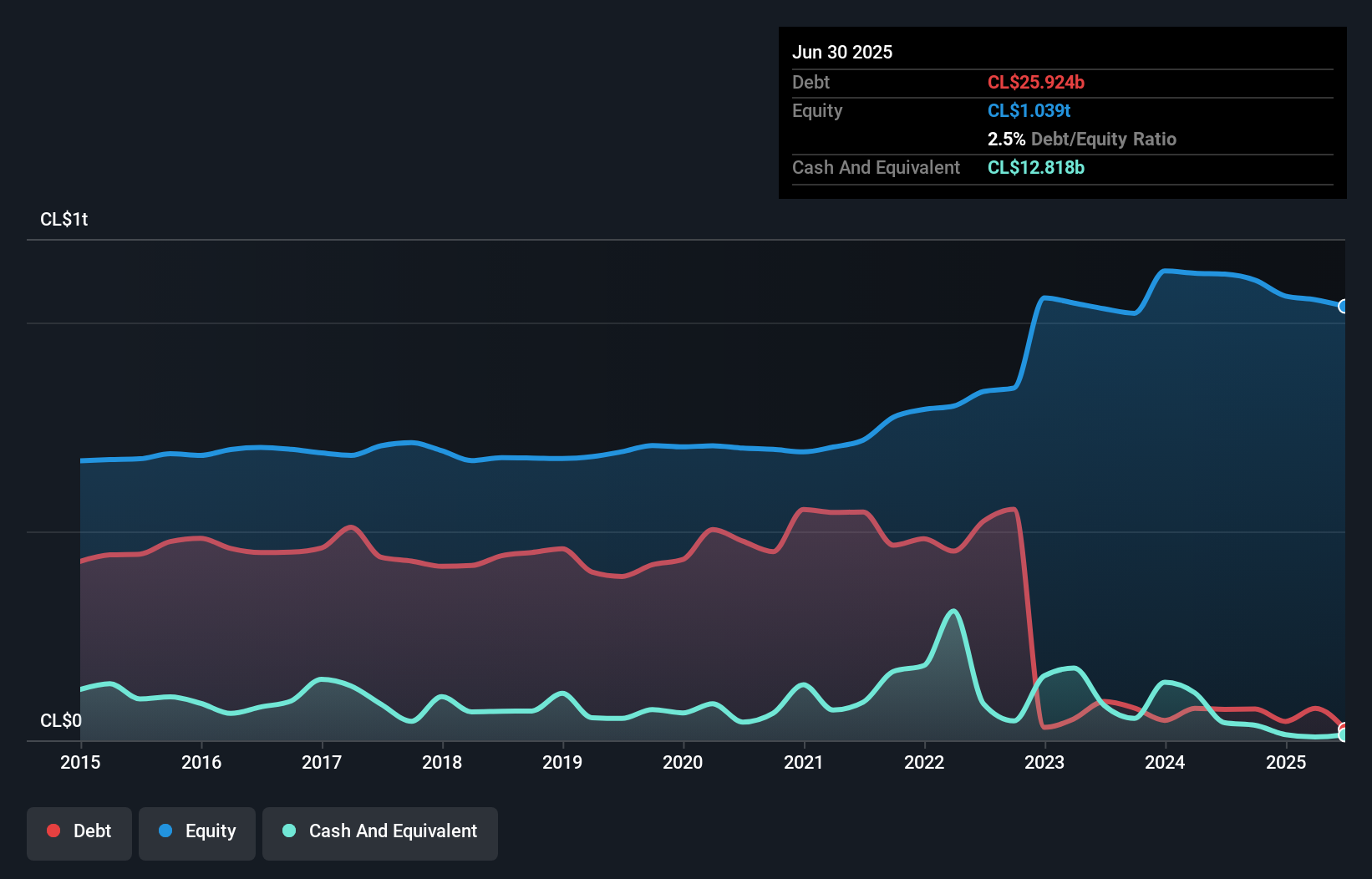Click the CL$0 y-axis label
The height and width of the screenshot is (879, 1372).
tap(61, 720)
